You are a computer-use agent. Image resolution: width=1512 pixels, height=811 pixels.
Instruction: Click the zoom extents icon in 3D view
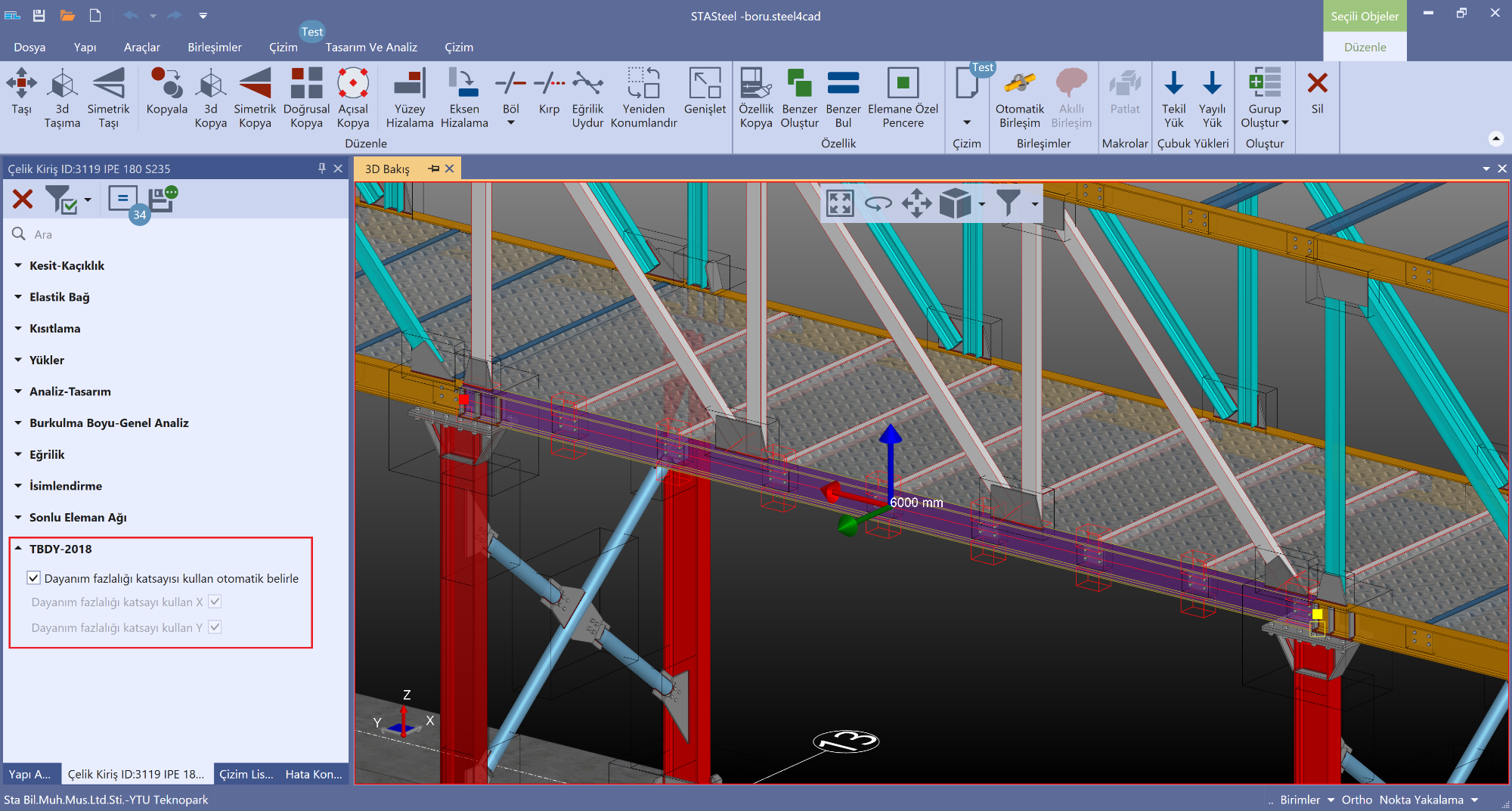(x=840, y=203)
